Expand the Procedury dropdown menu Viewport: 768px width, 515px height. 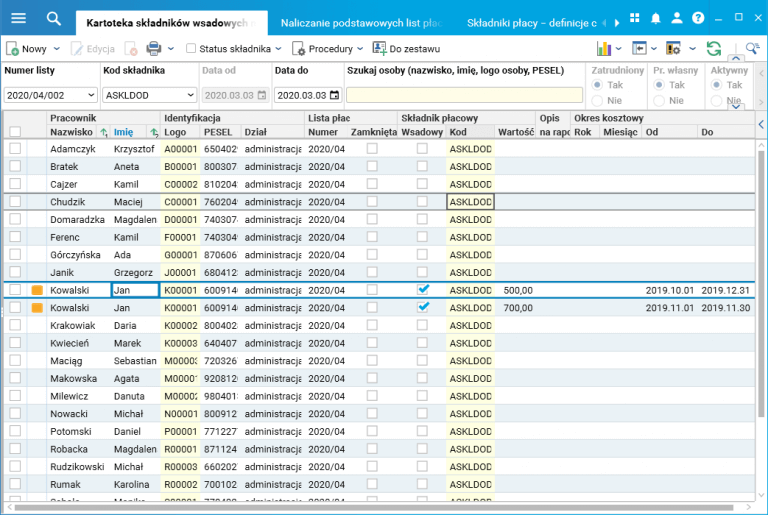[x=360, y=48]
